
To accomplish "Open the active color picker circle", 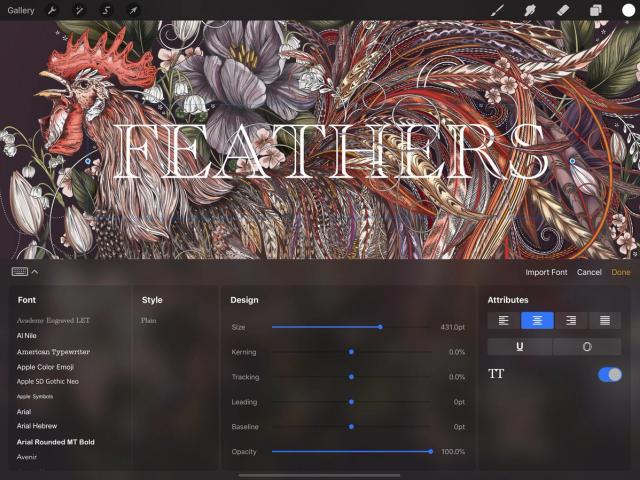I will pos(628,10).
